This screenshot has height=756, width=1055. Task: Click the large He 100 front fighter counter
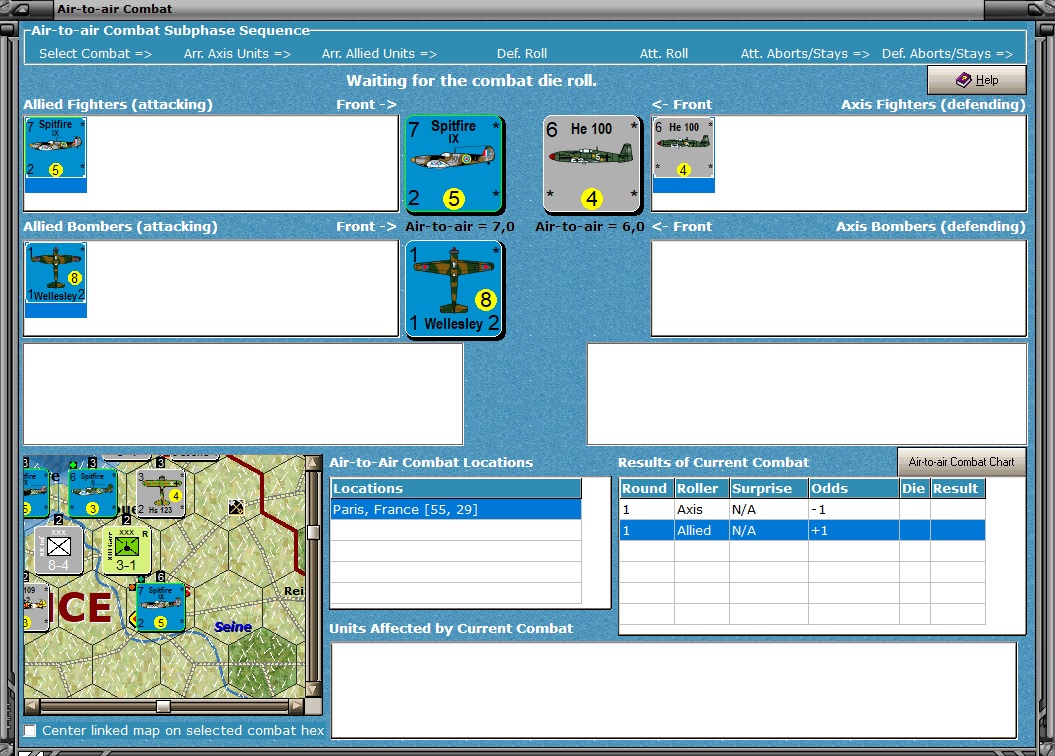[592, 164]
